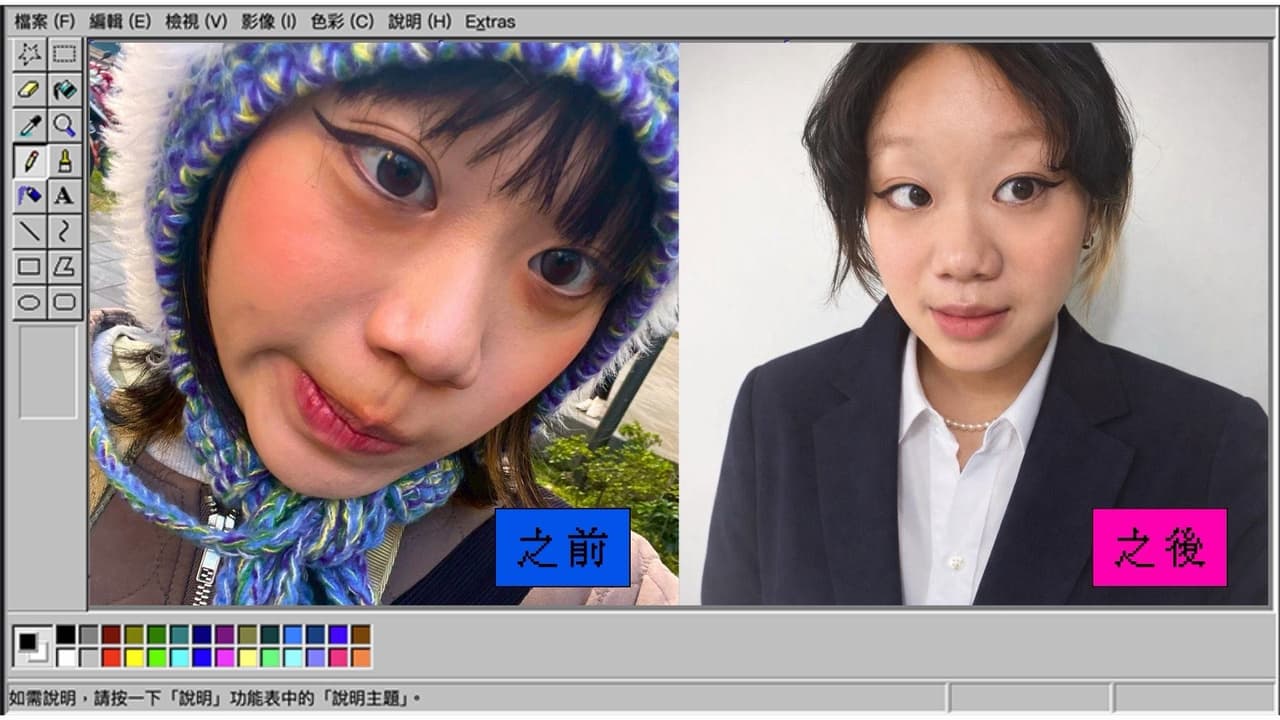Image resolution: width=1280 pixels, height=720 pixels.
Task: Select the magenta palette swatch
Action: coord(224,658)
